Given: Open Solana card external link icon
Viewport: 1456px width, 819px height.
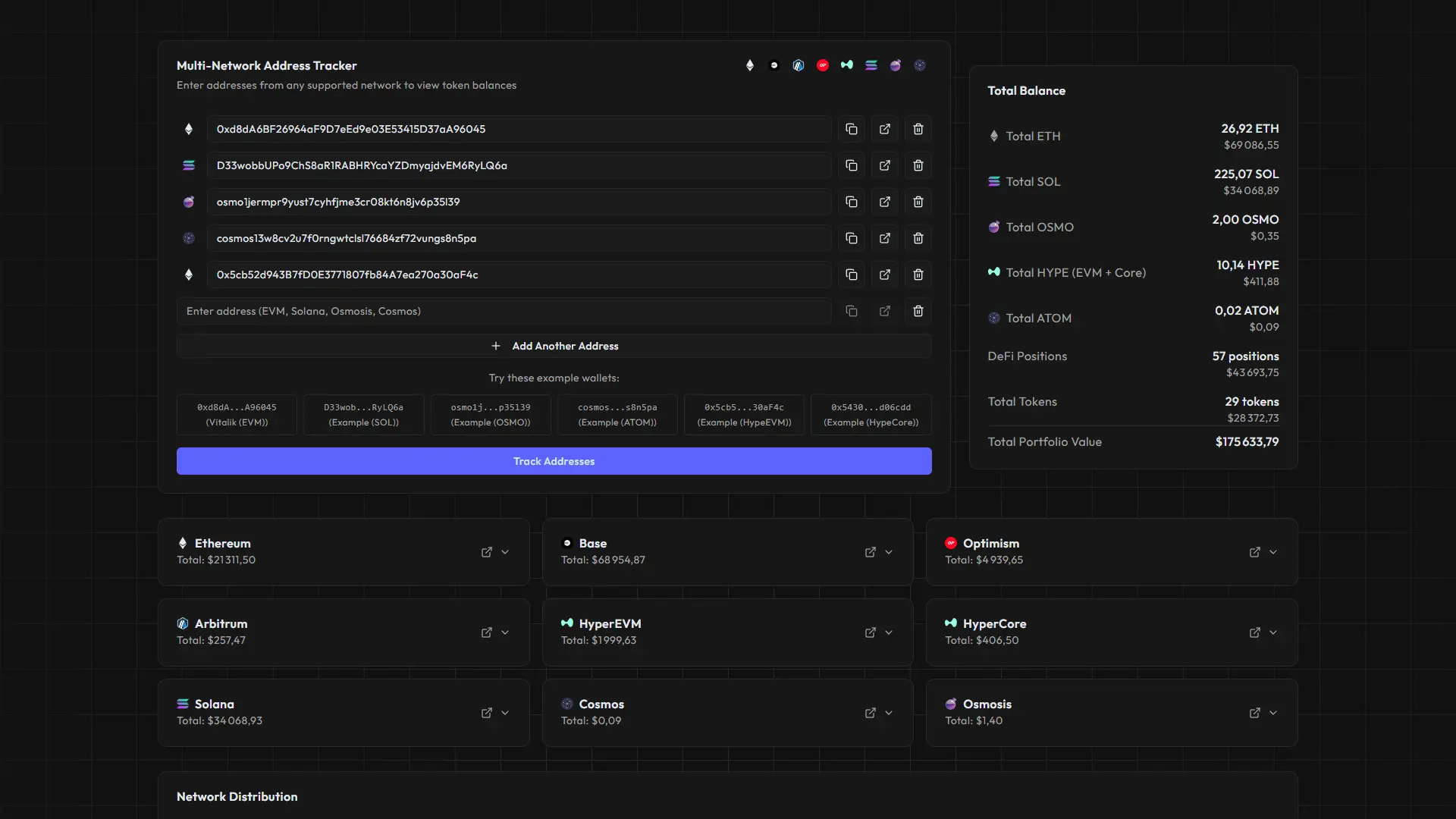Looking at the screenshot, I should point(486,713).
